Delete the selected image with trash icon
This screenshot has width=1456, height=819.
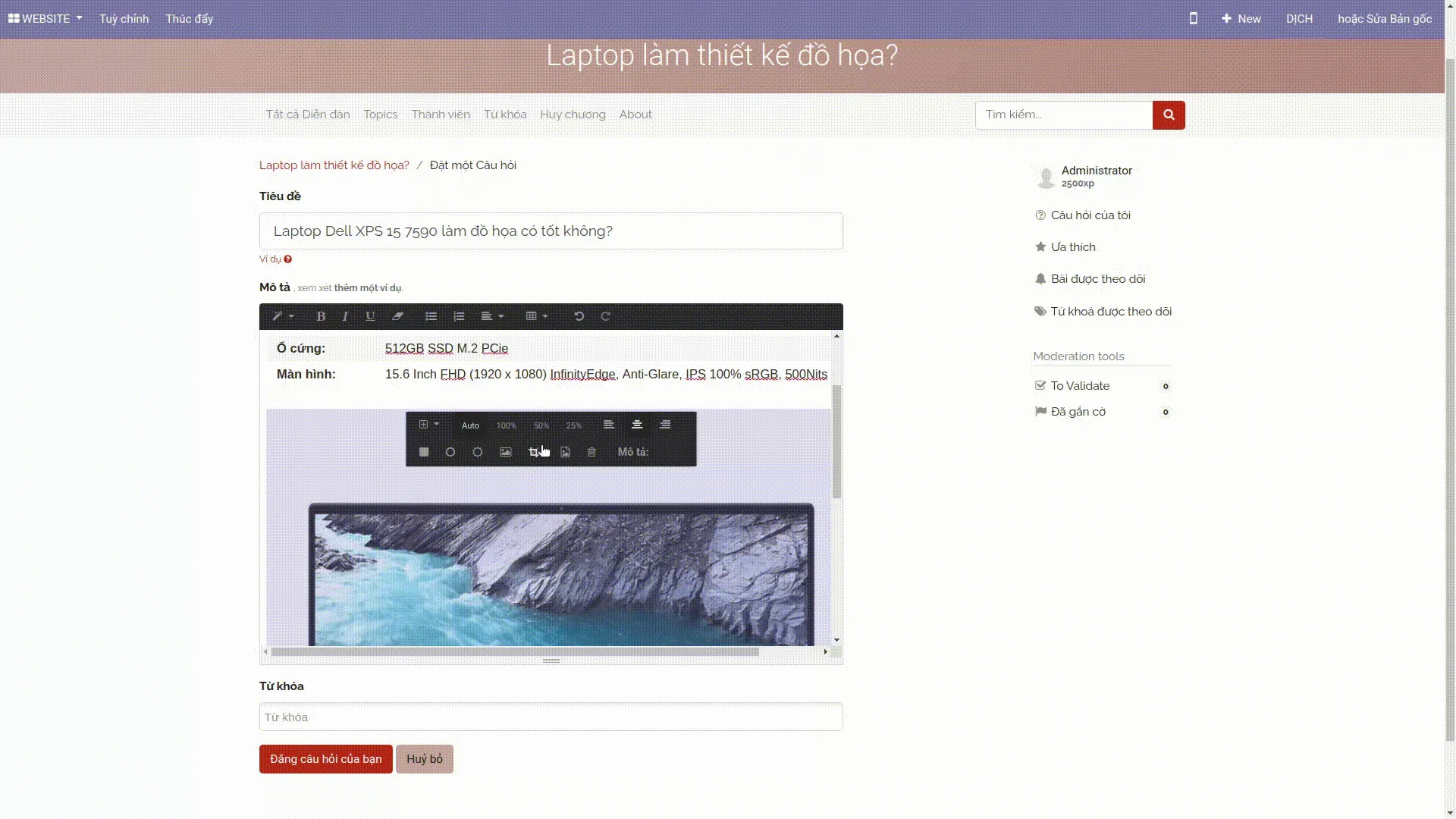point(591,452)
